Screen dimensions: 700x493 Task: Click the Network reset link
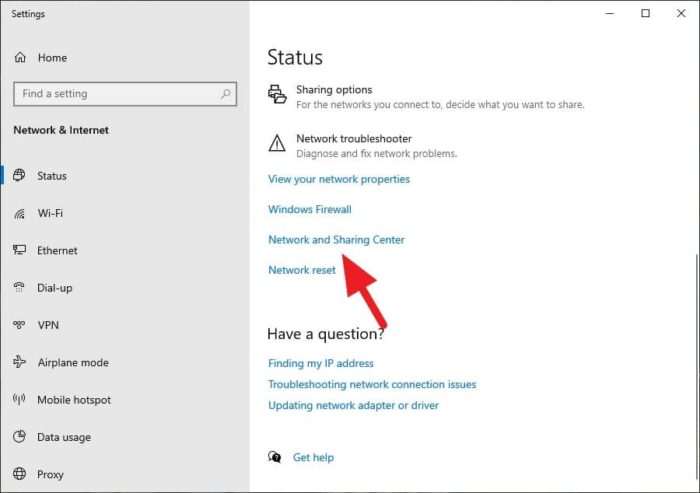pyautogui.click(x=302, y=270)
